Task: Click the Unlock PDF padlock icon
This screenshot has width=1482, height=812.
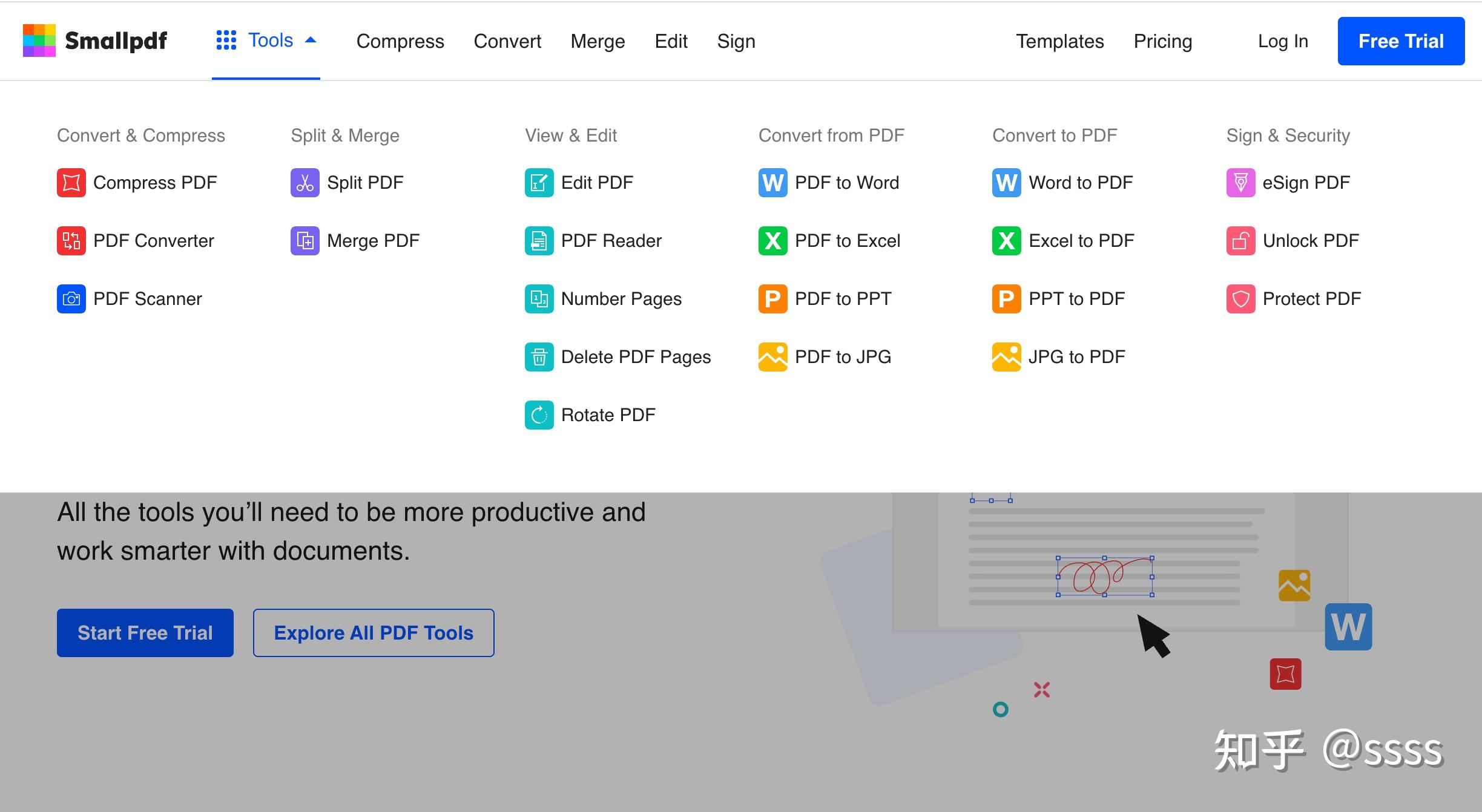Action: pos(1240,241)
